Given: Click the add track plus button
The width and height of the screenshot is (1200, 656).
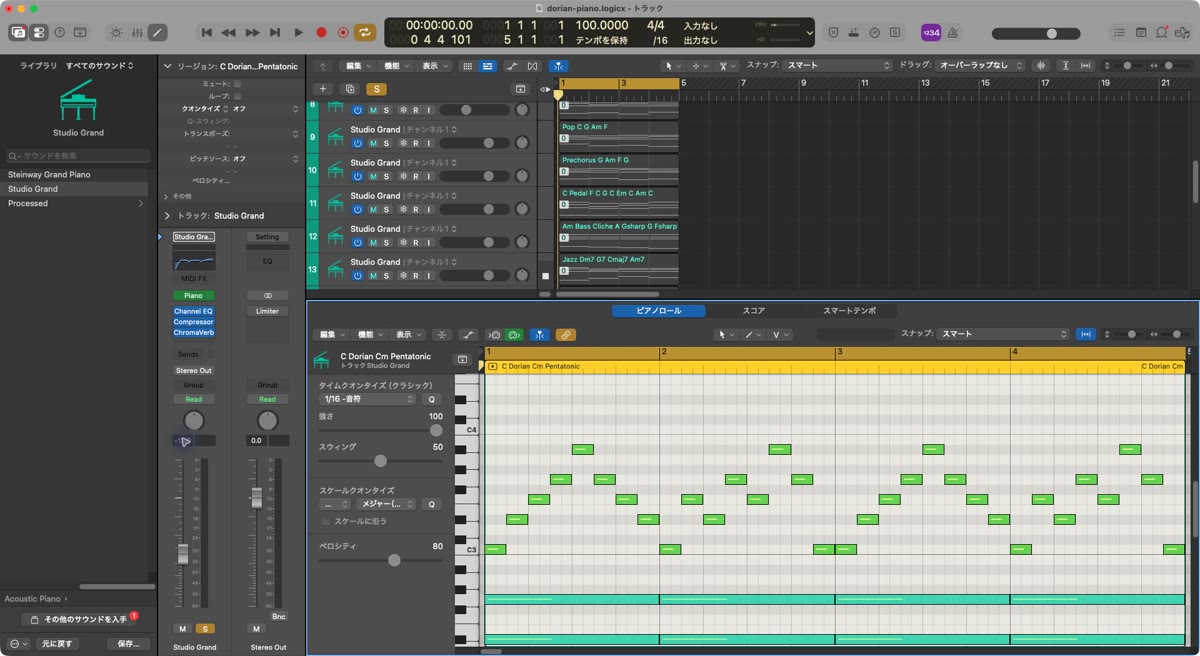Looking at the screenshot, I should (x=322, y=89).
